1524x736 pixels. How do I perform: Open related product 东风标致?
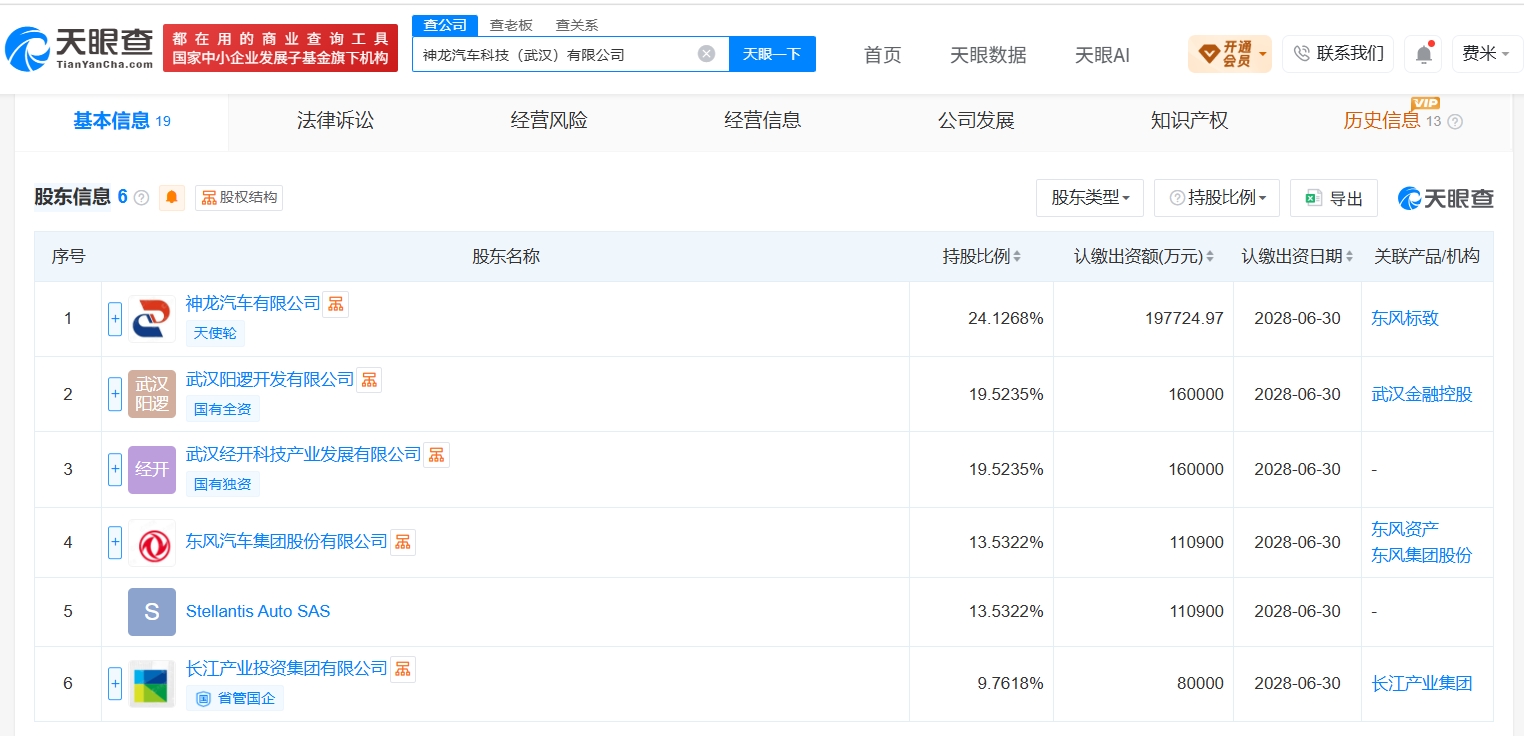[x=1405, y=319]
